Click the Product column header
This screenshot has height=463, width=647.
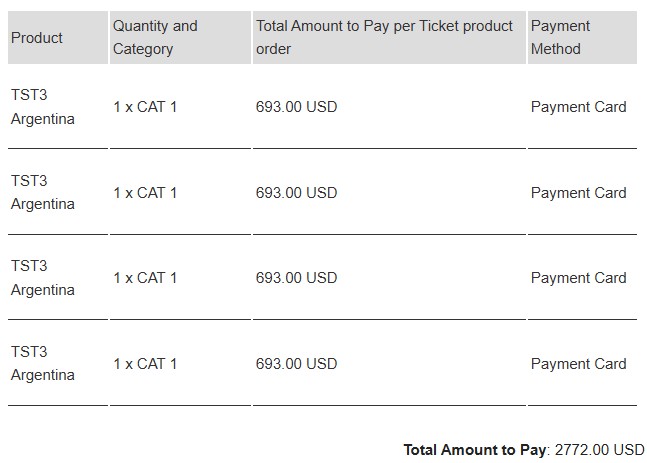37,38
